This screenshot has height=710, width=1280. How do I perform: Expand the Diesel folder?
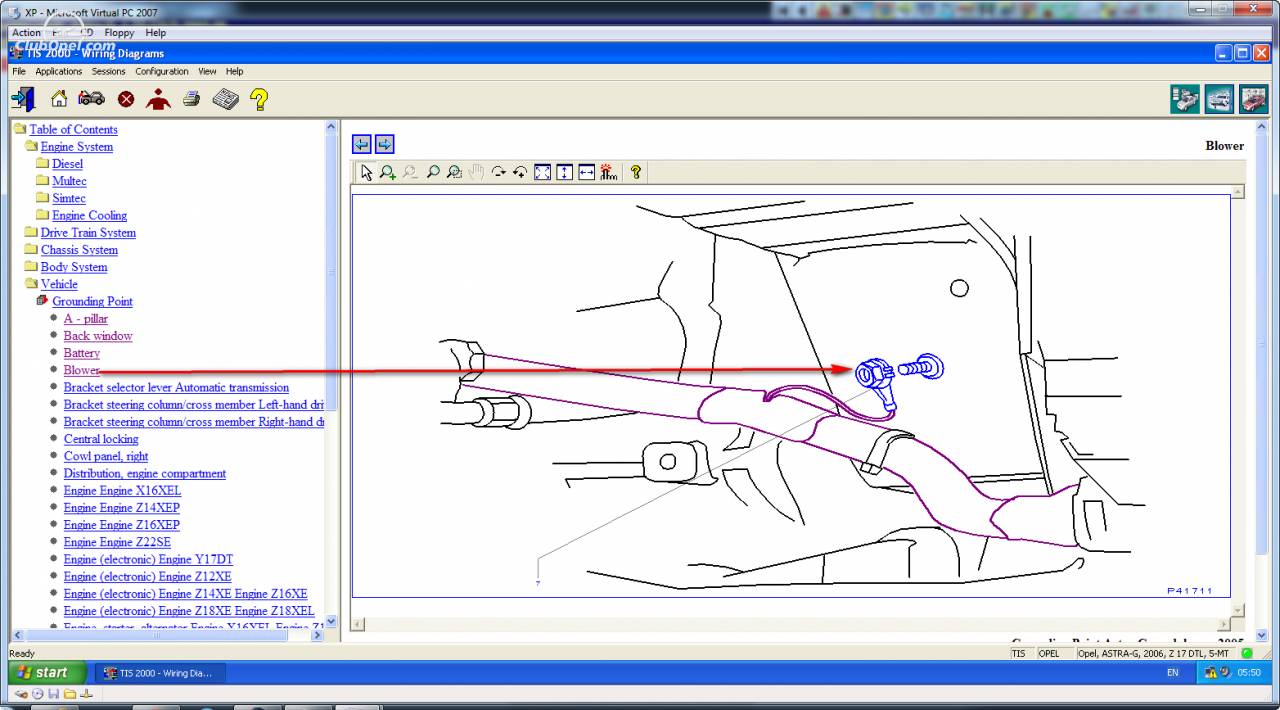point(42,163)
